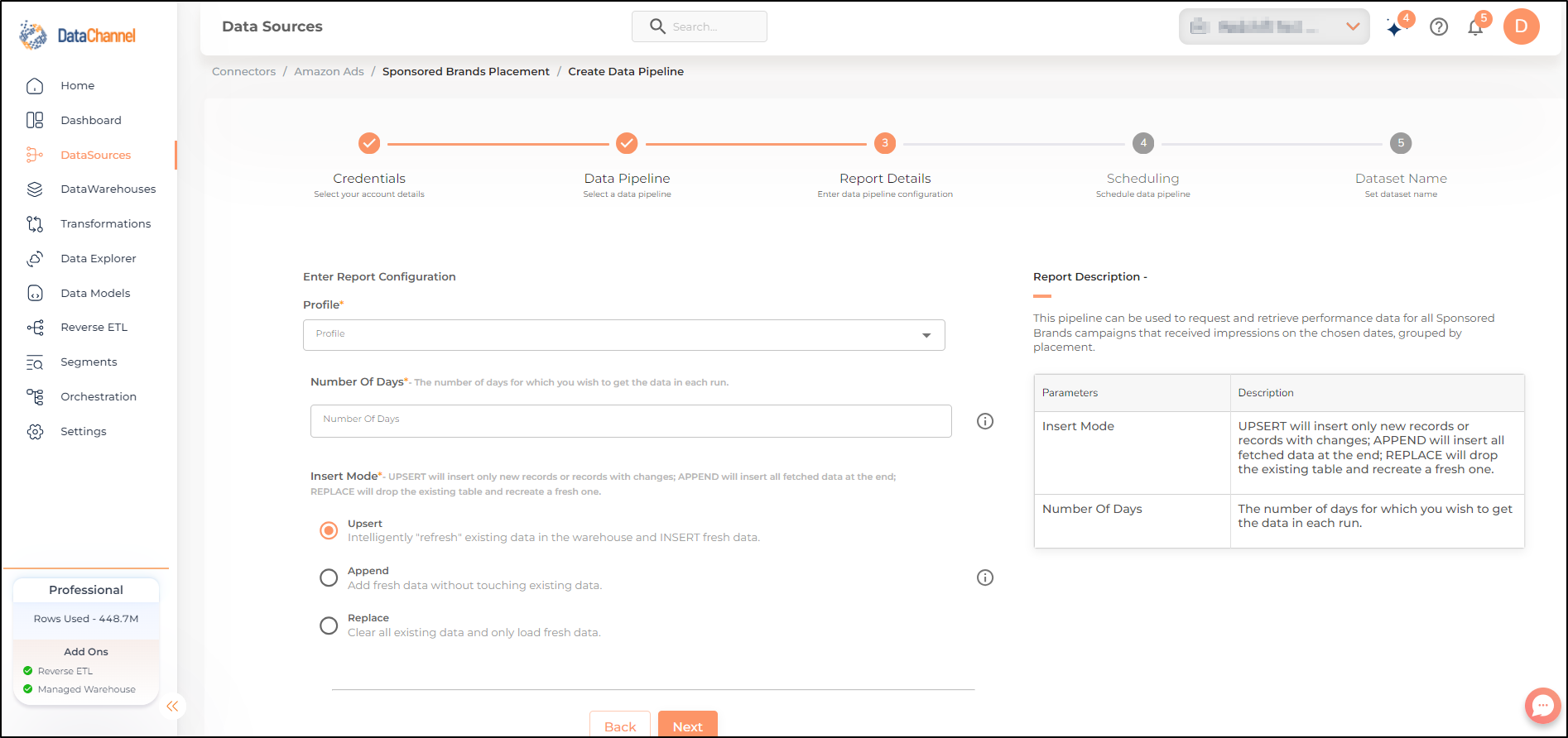Follow the Connectors breadcrumb link
Image resolution: width=1568 pixels, height=738 pixels.
pos(243,72)
